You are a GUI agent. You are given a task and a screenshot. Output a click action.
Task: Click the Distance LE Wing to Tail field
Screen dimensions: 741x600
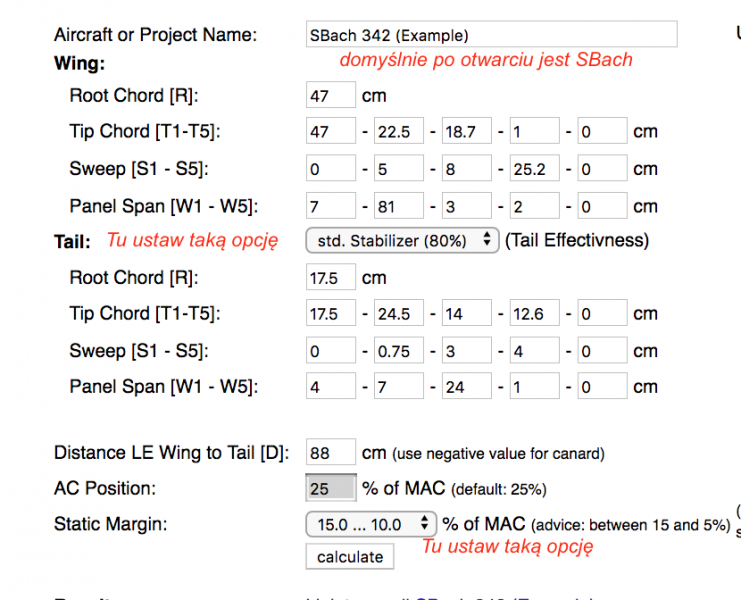[330, 453]
